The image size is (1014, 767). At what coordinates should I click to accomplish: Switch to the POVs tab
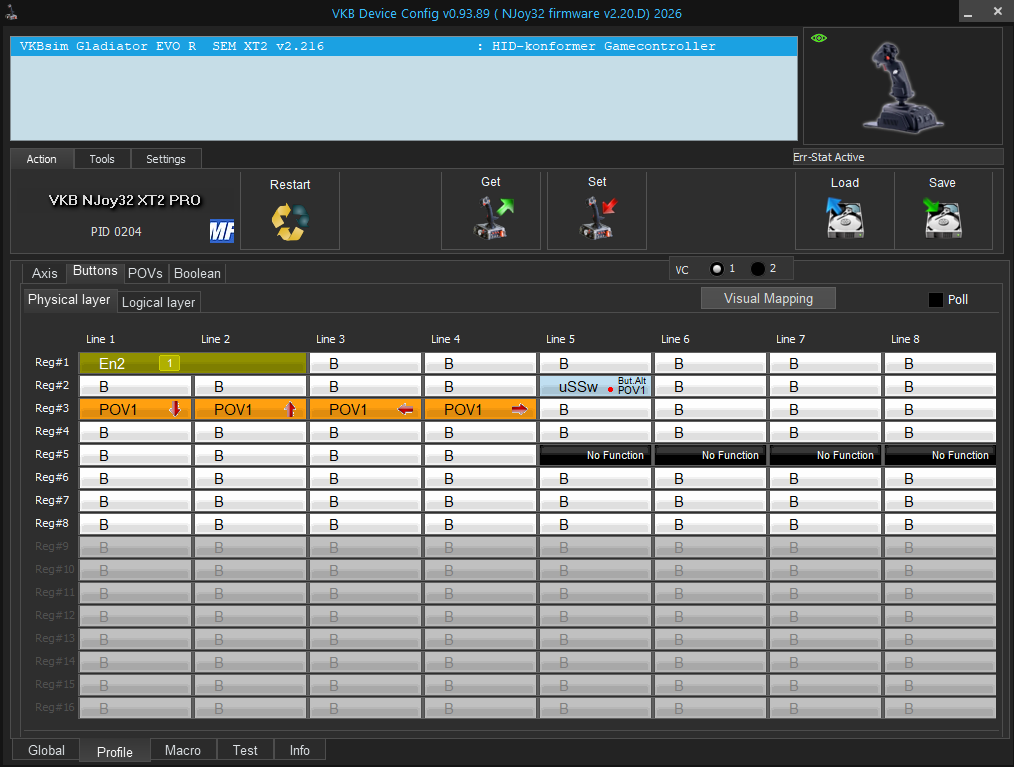145,274
